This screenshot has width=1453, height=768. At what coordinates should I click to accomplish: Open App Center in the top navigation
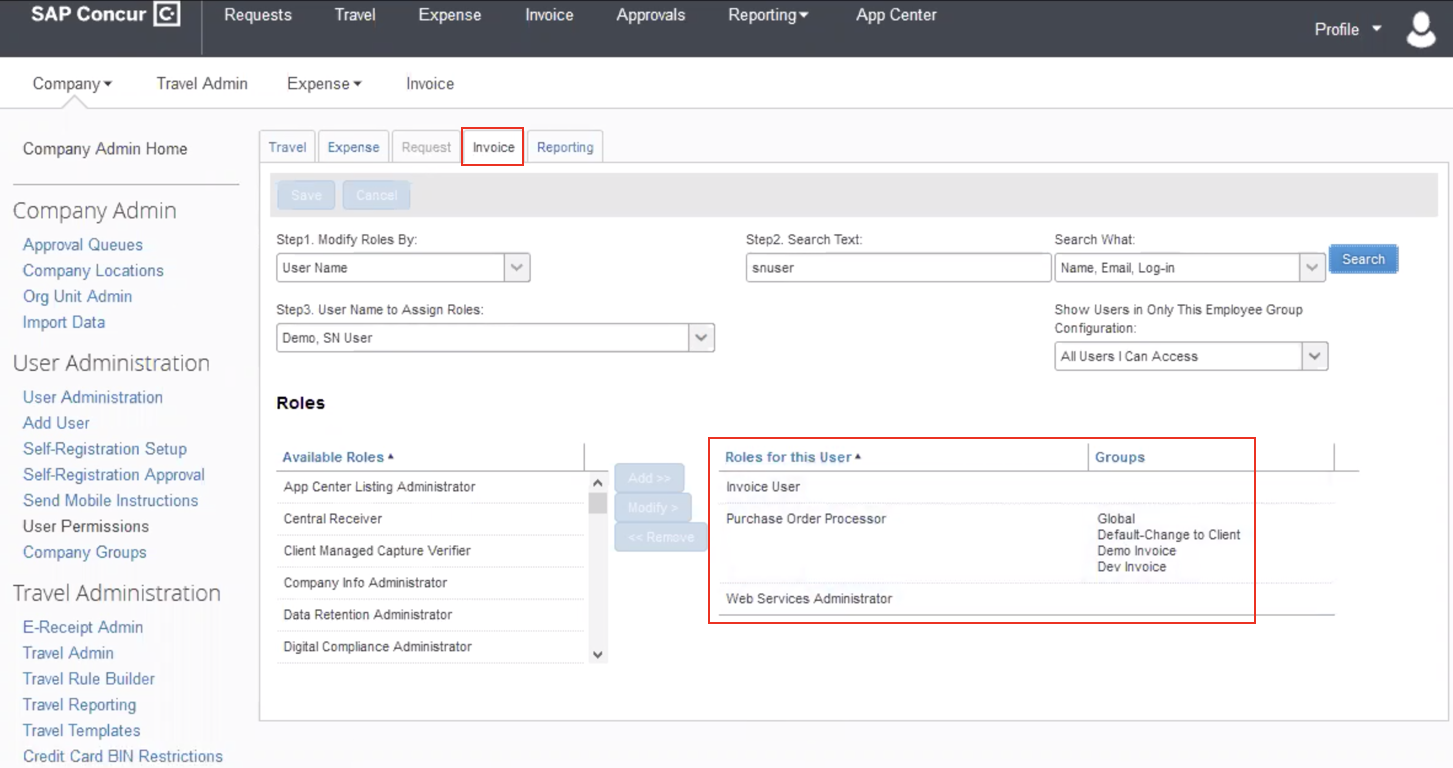pyautogui.click(x=896, y=15)
